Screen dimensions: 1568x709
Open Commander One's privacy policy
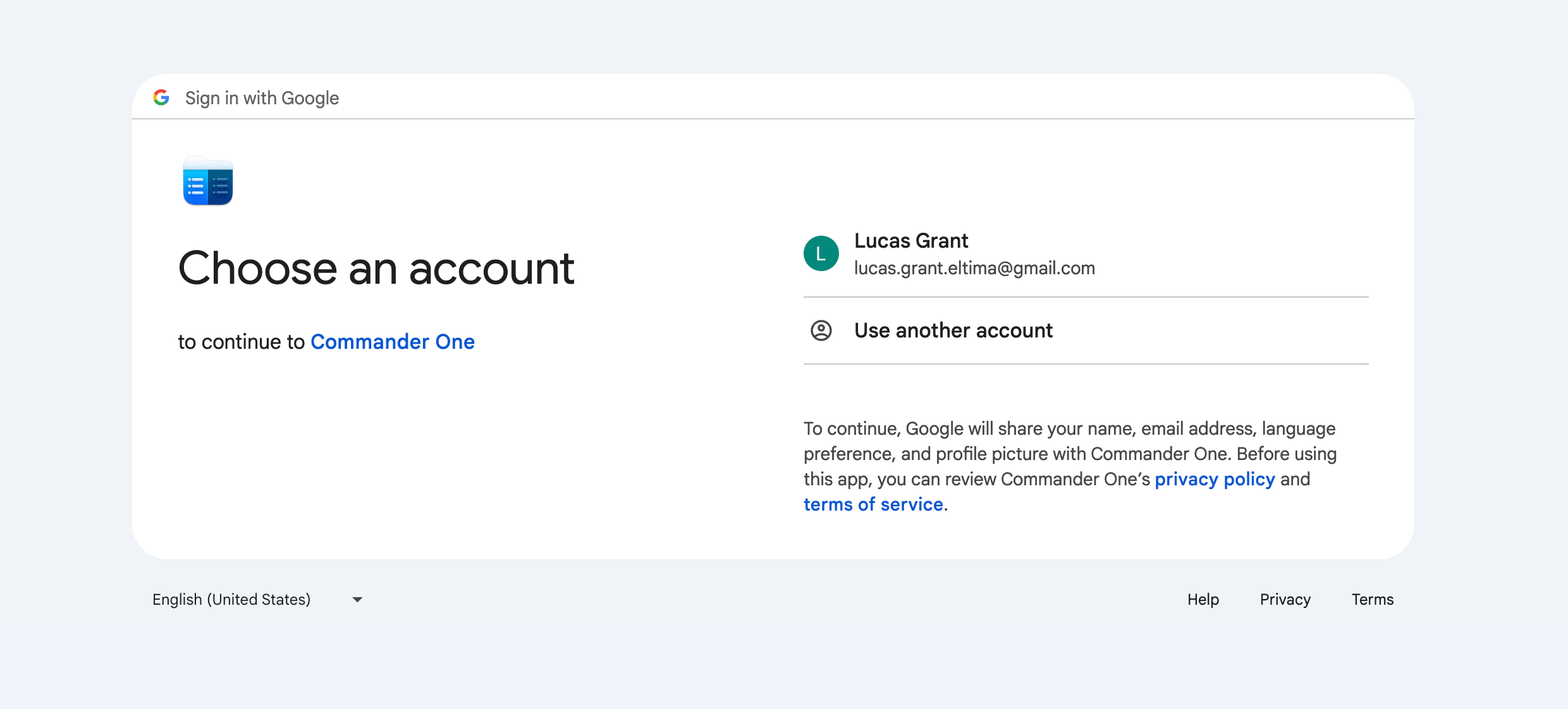[1214, 479]
